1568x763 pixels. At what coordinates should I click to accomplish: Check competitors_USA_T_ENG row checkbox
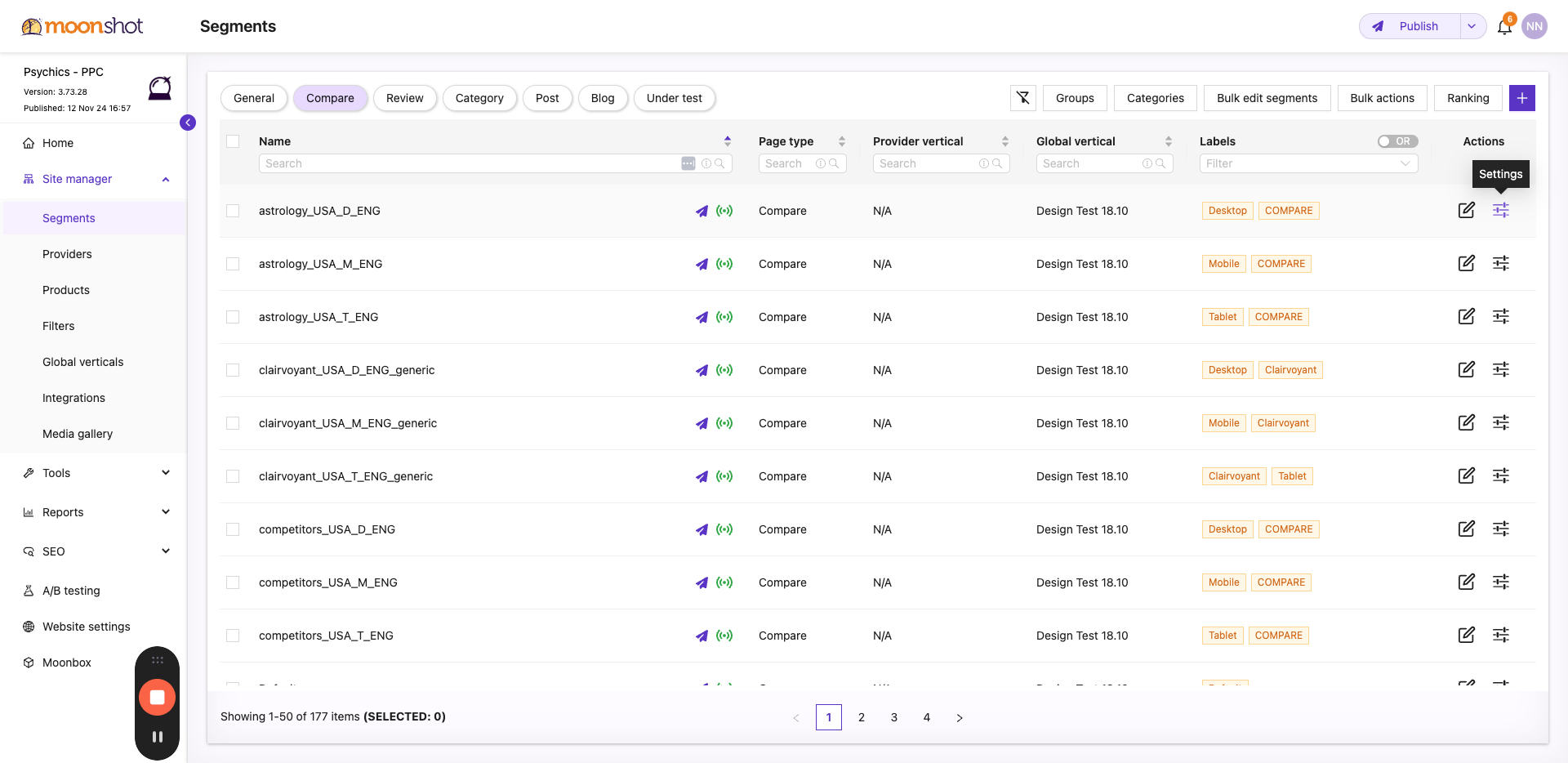click(x=233, y=636)
